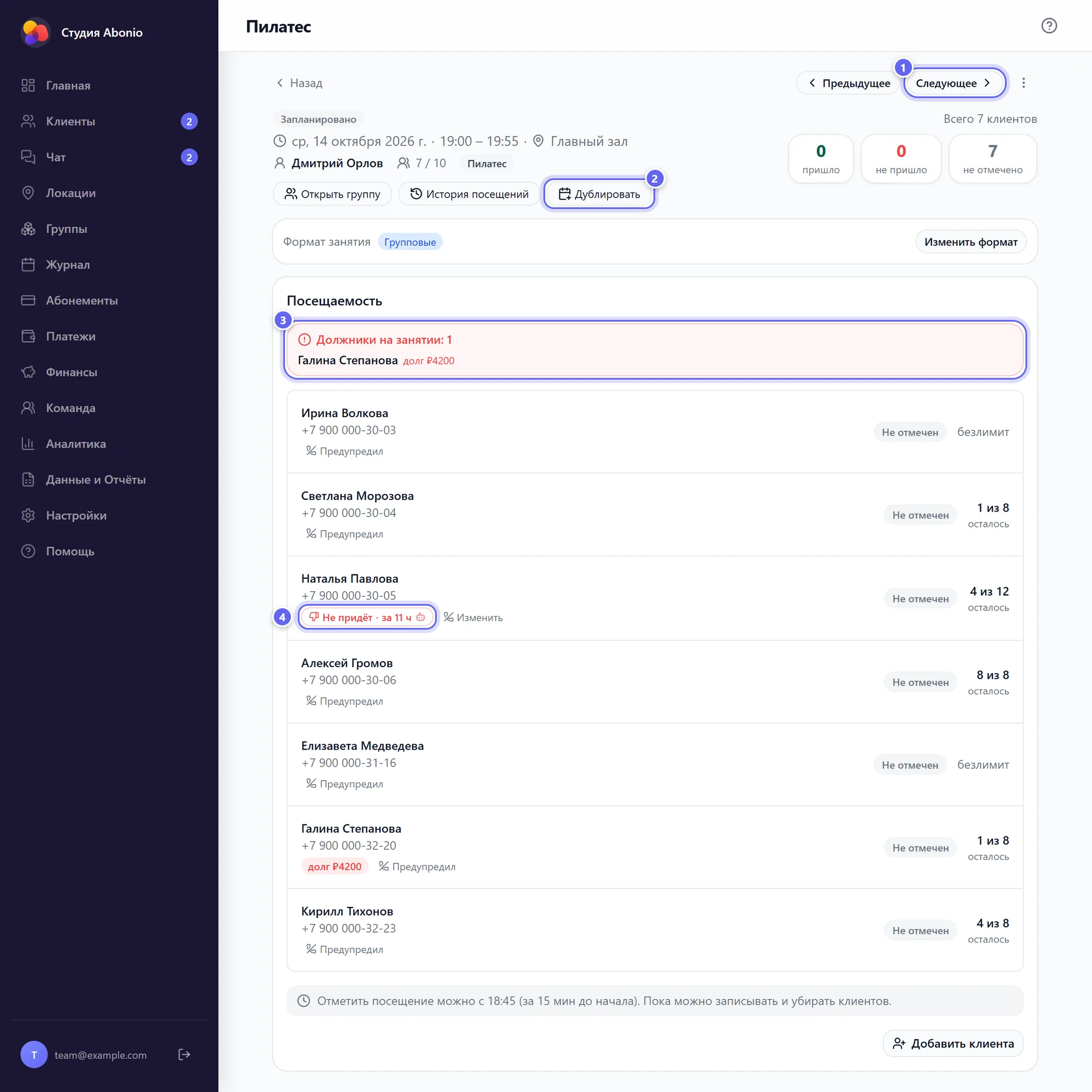The width and height of the screenshot is (1092, 1092).
Task: Select the Журнал calendar icon
Action: (28, 264)
